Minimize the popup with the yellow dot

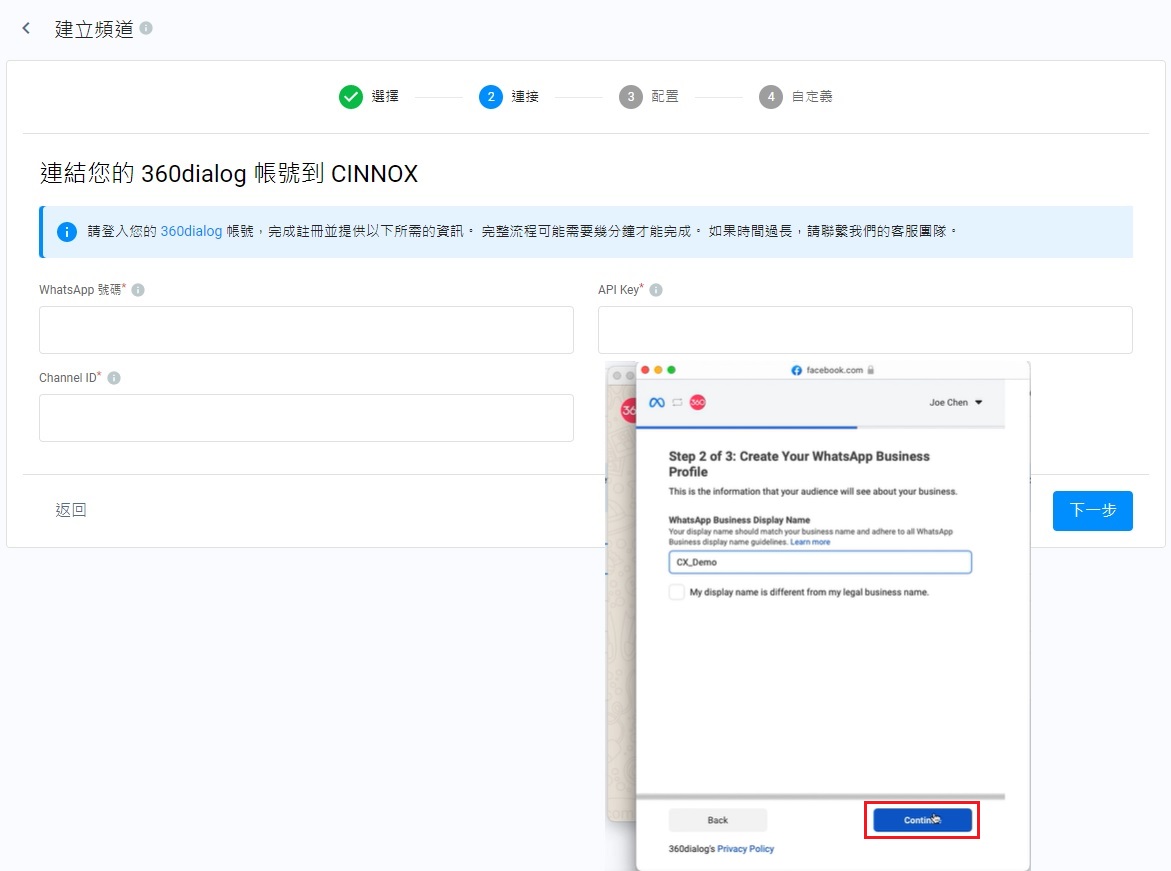pos(658,370)
